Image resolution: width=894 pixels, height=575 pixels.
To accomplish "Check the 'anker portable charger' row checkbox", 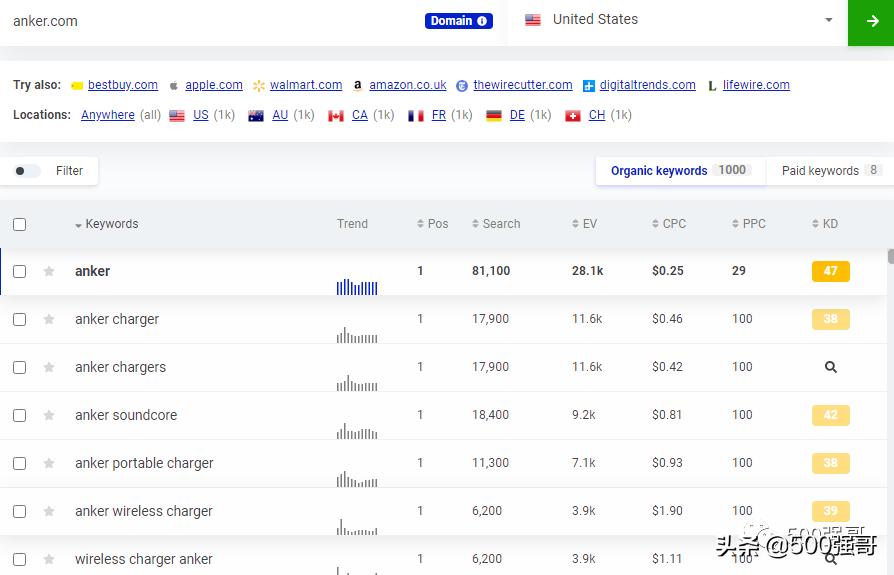I will pyautogui.click(x=19, y=463).
